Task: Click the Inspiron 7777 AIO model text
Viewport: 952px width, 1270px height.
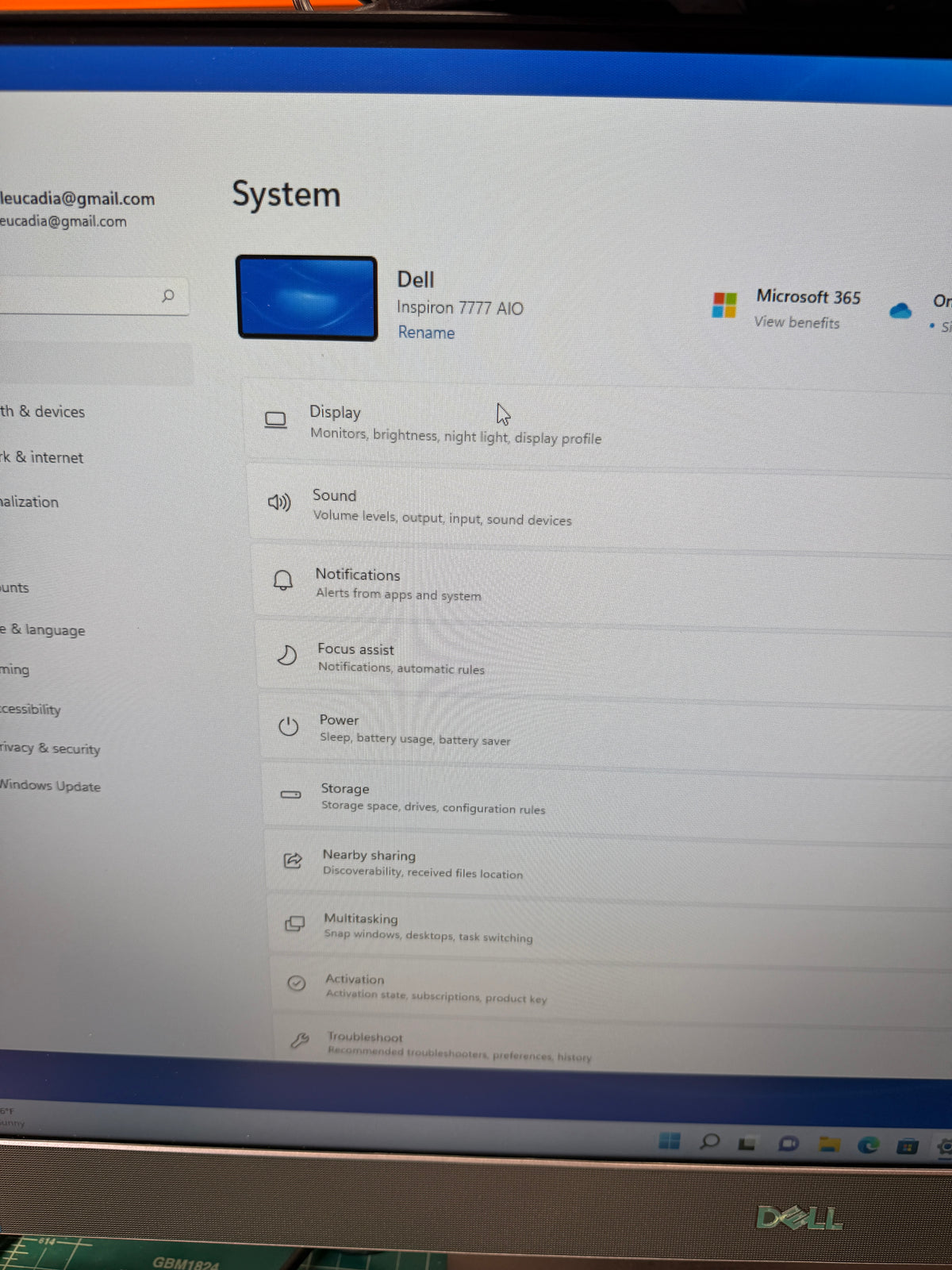Action: pyautogui.click(x=460, y=308)
